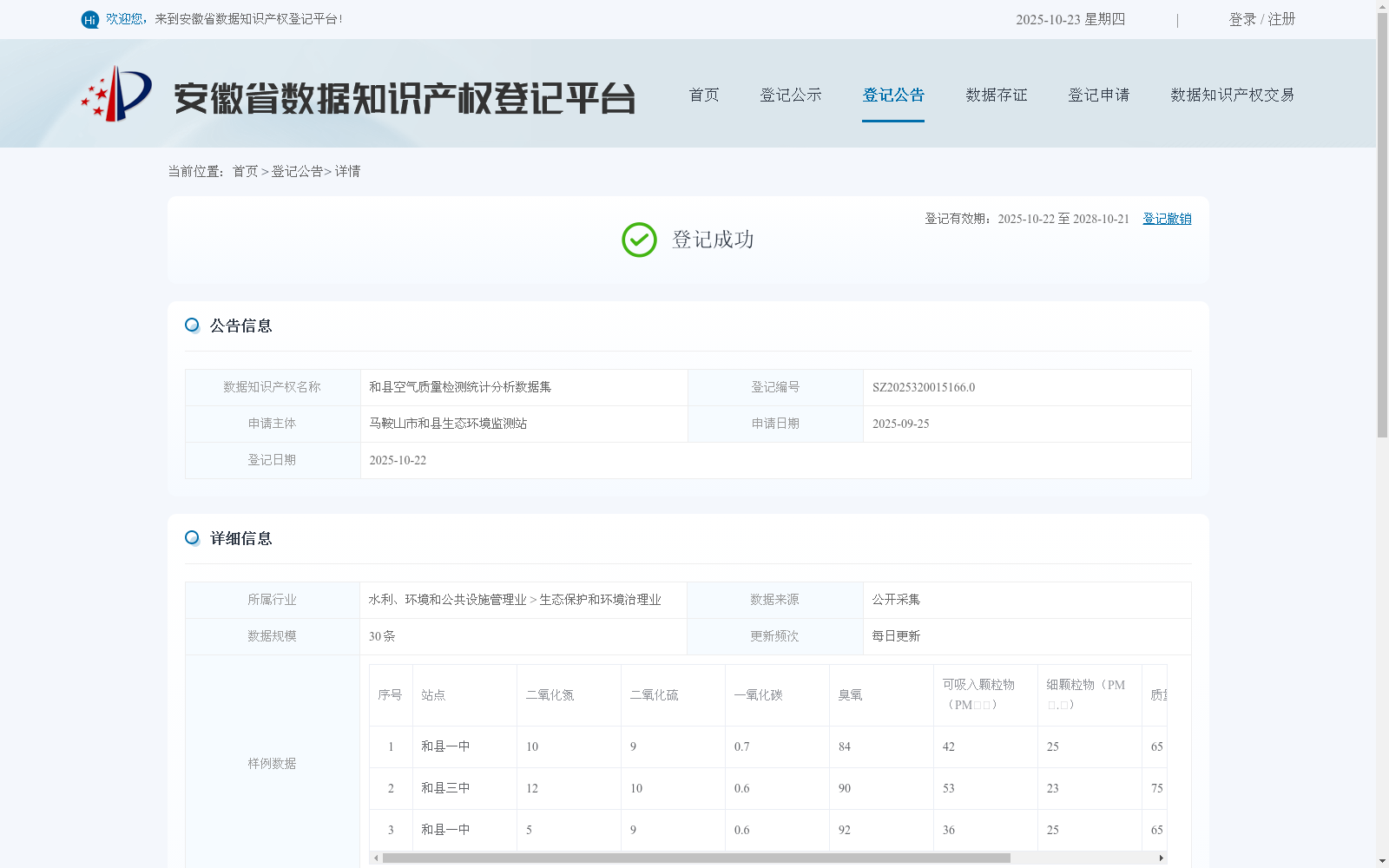Click the data source value 公开采集
The height and width of the screenshot is (868, 1389).
coord(896,600)
